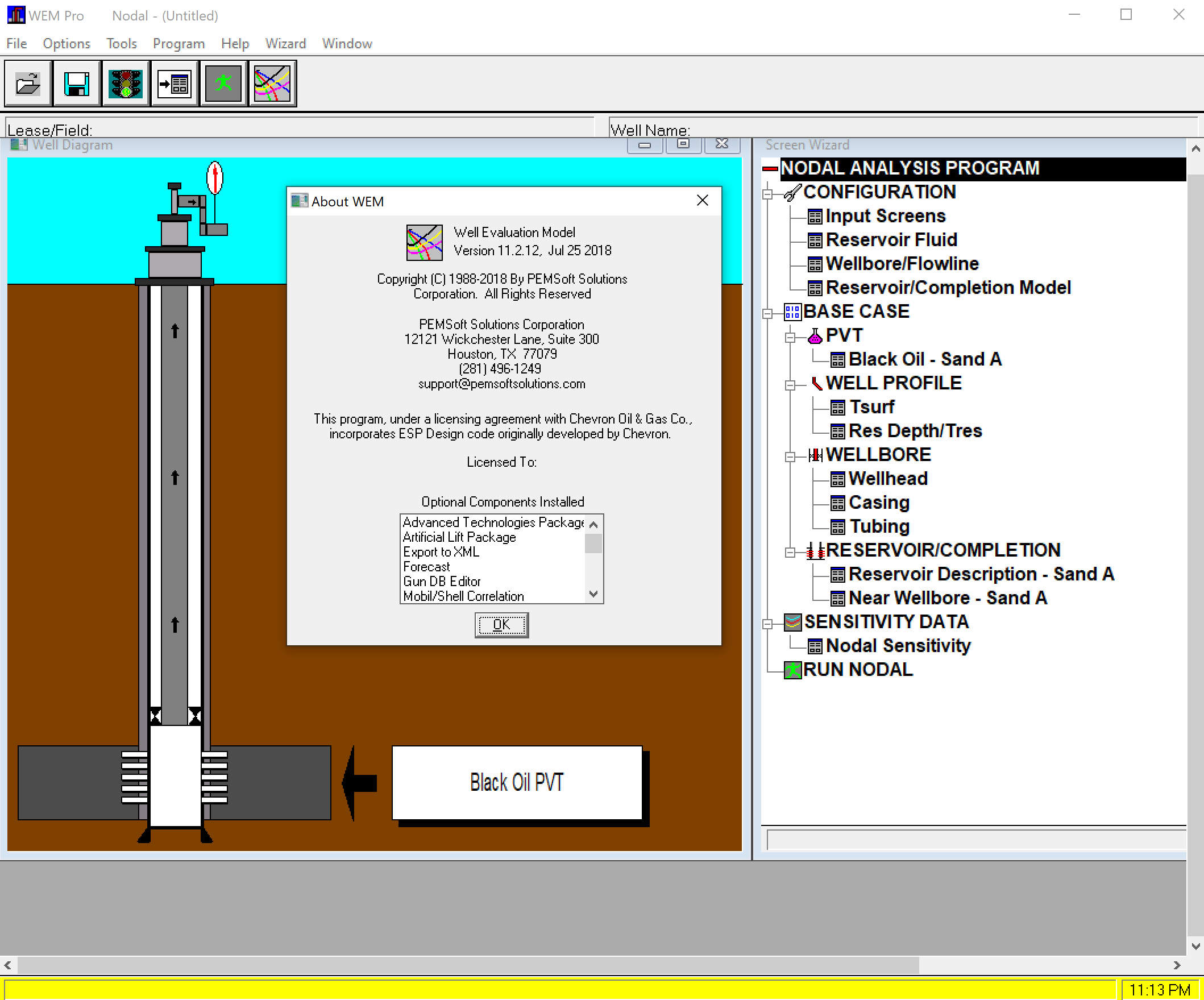Open the Program menu
The width and height of the screenshot is (1204, 1000).
178,44
